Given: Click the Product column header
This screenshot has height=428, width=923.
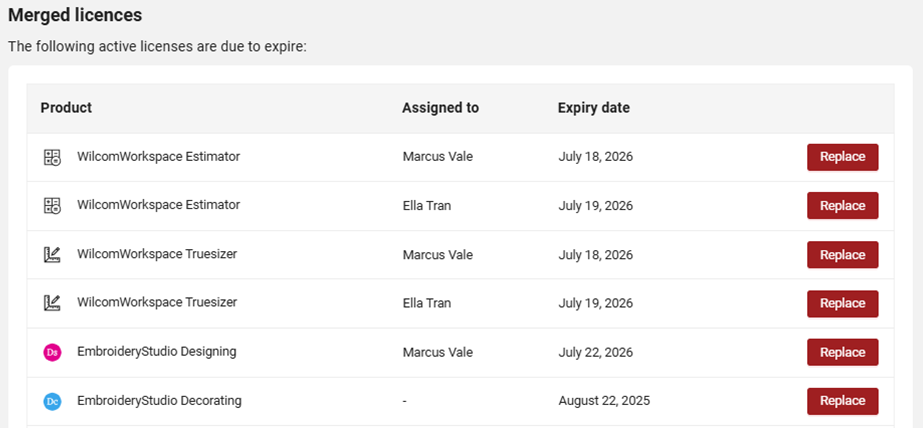Looking at the screenshot, I should 66,108.
